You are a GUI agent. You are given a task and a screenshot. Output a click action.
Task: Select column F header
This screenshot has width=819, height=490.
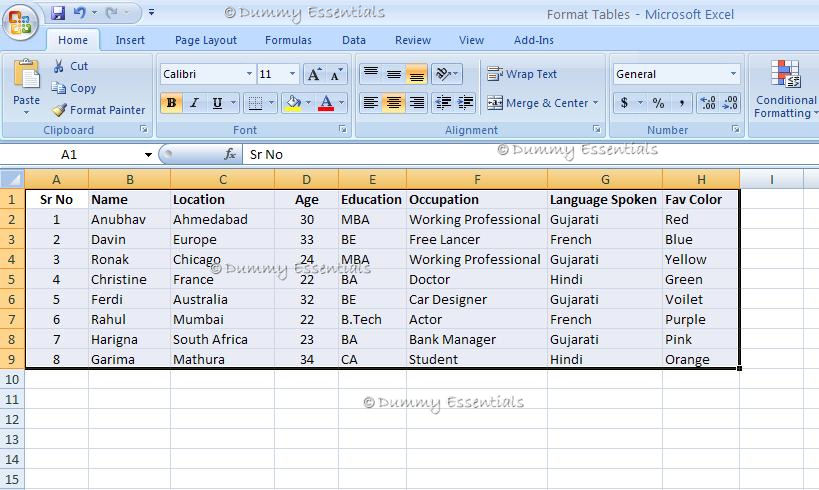(477, 179)
